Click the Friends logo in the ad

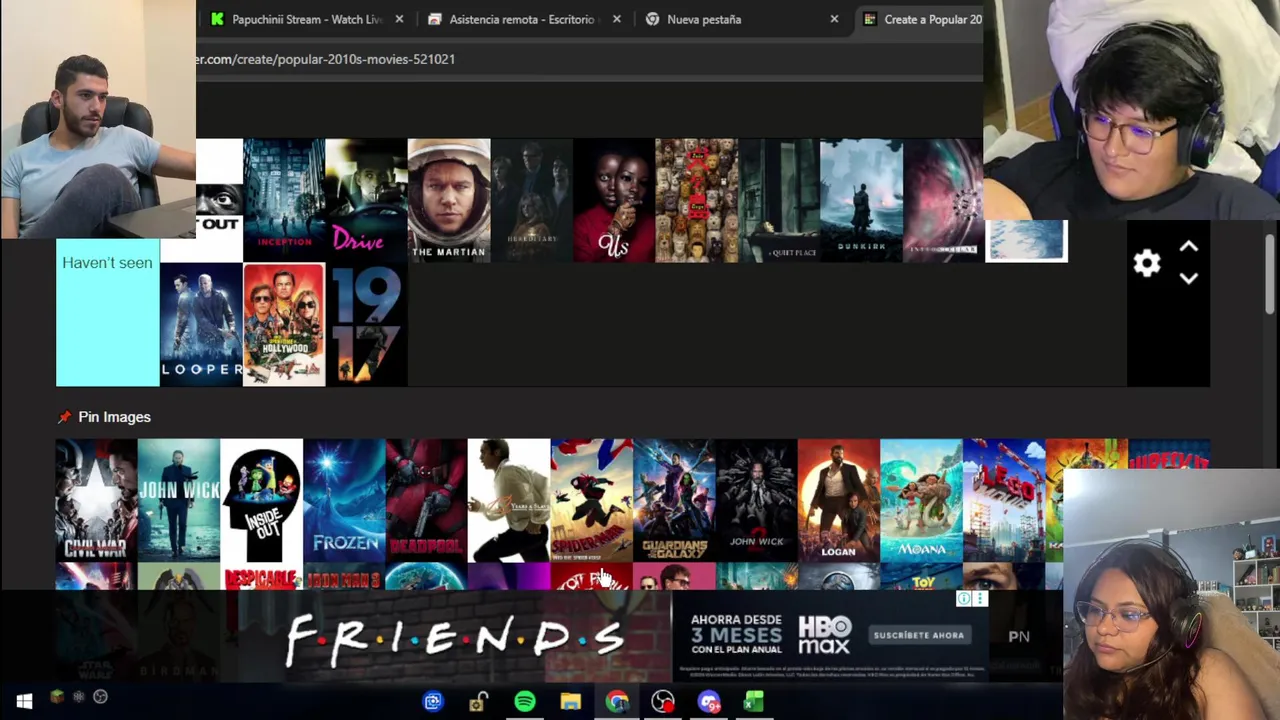pos(455,638)
